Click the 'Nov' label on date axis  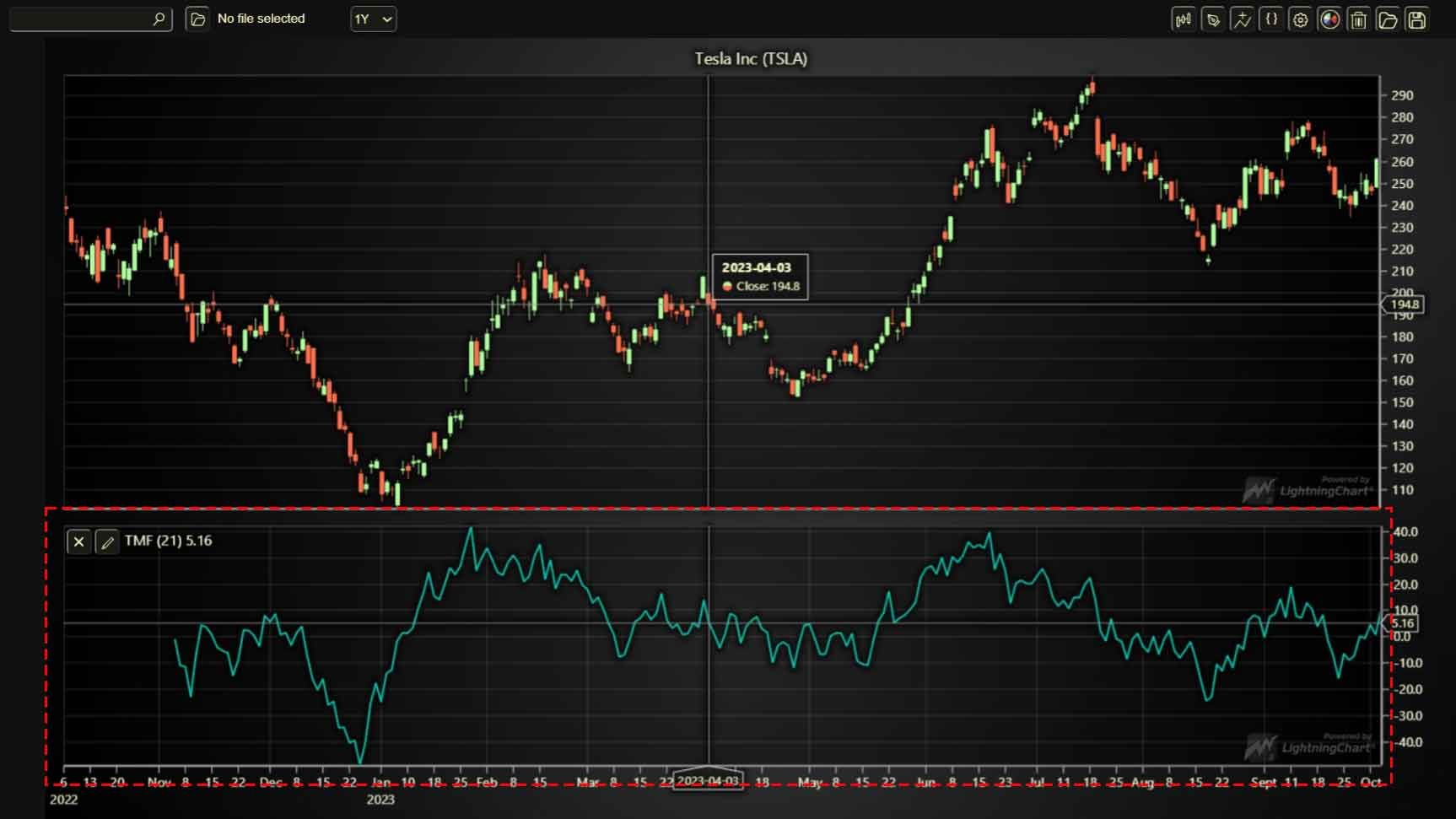coord(159,783)
